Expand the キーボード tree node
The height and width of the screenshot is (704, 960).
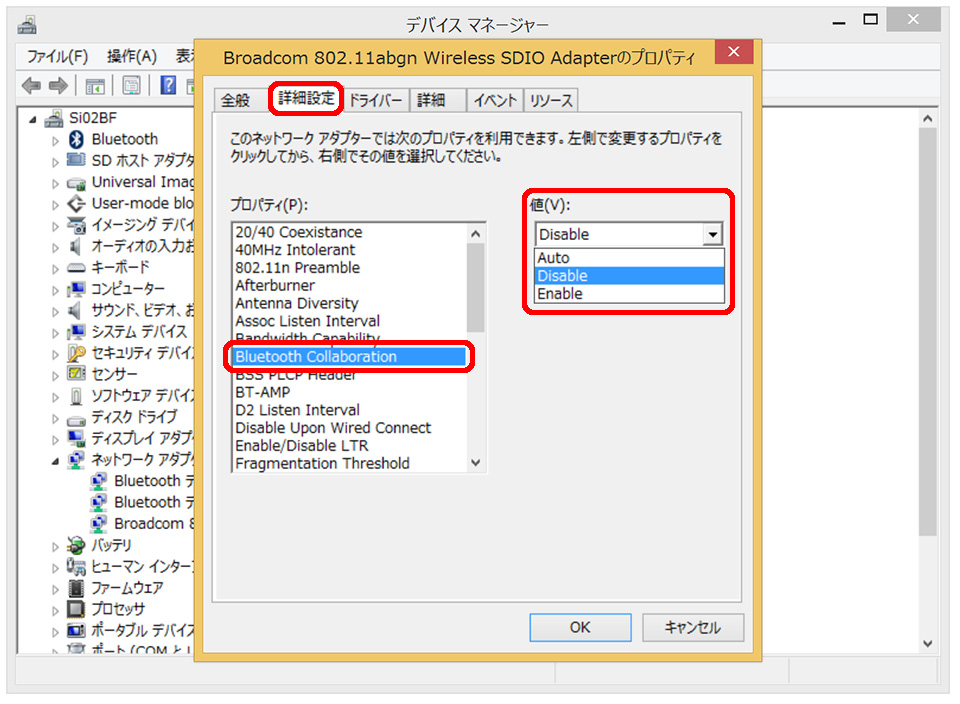[55, 269]
